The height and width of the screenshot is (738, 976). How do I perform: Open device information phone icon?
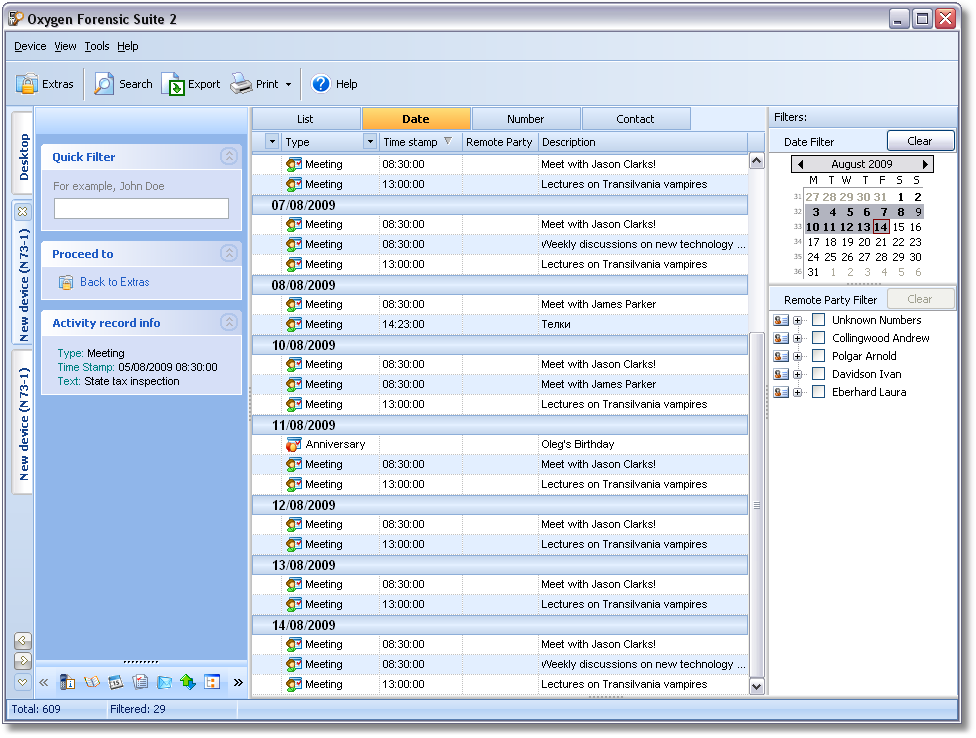[68, 682]
